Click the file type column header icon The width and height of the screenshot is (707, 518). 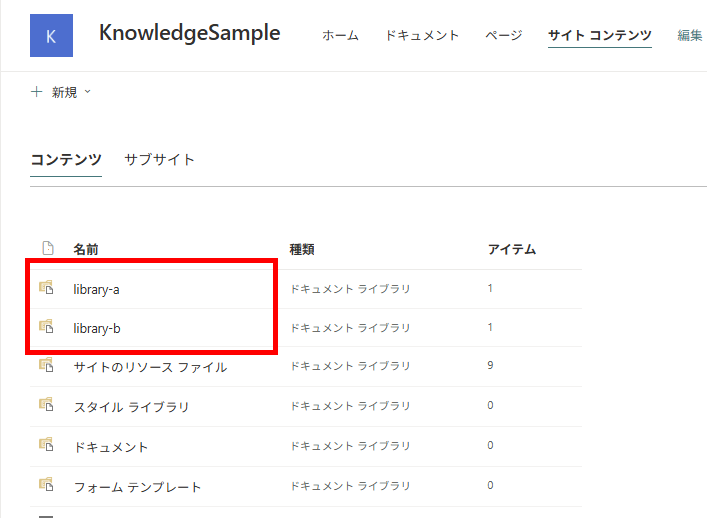[x=48, y=248]
